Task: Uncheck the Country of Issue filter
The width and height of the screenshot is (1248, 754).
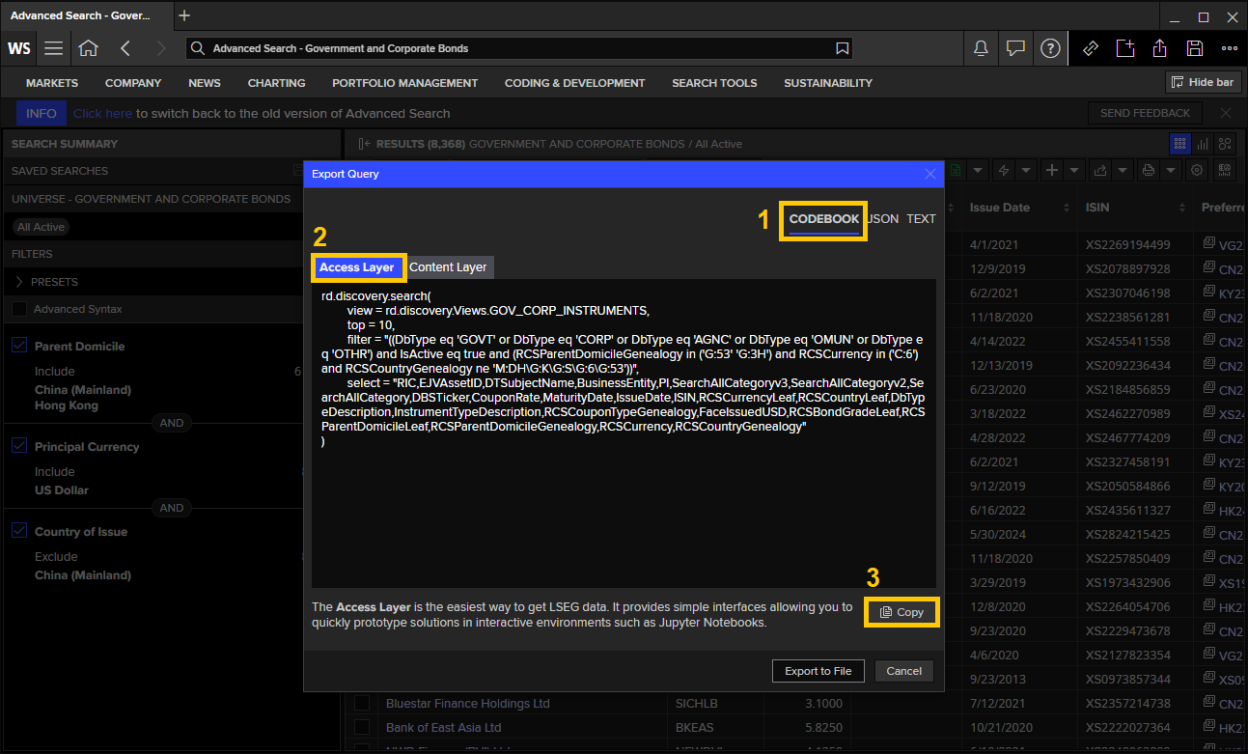Action: click(x=18, y=531)
